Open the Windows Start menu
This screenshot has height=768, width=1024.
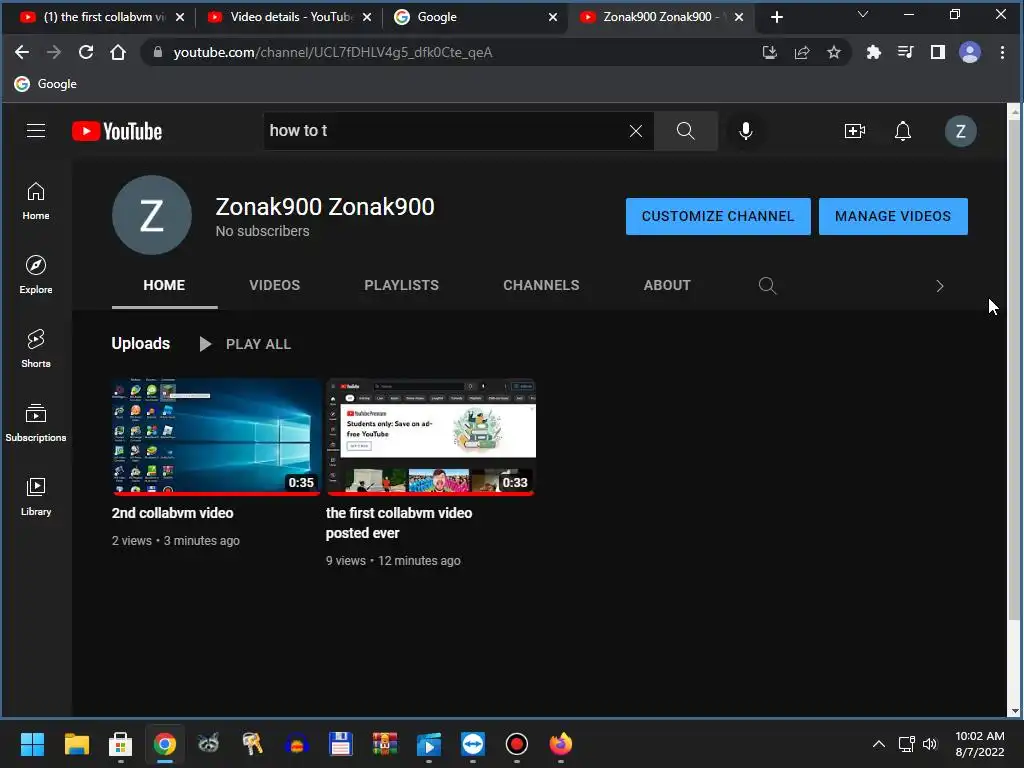click(32, 744)
